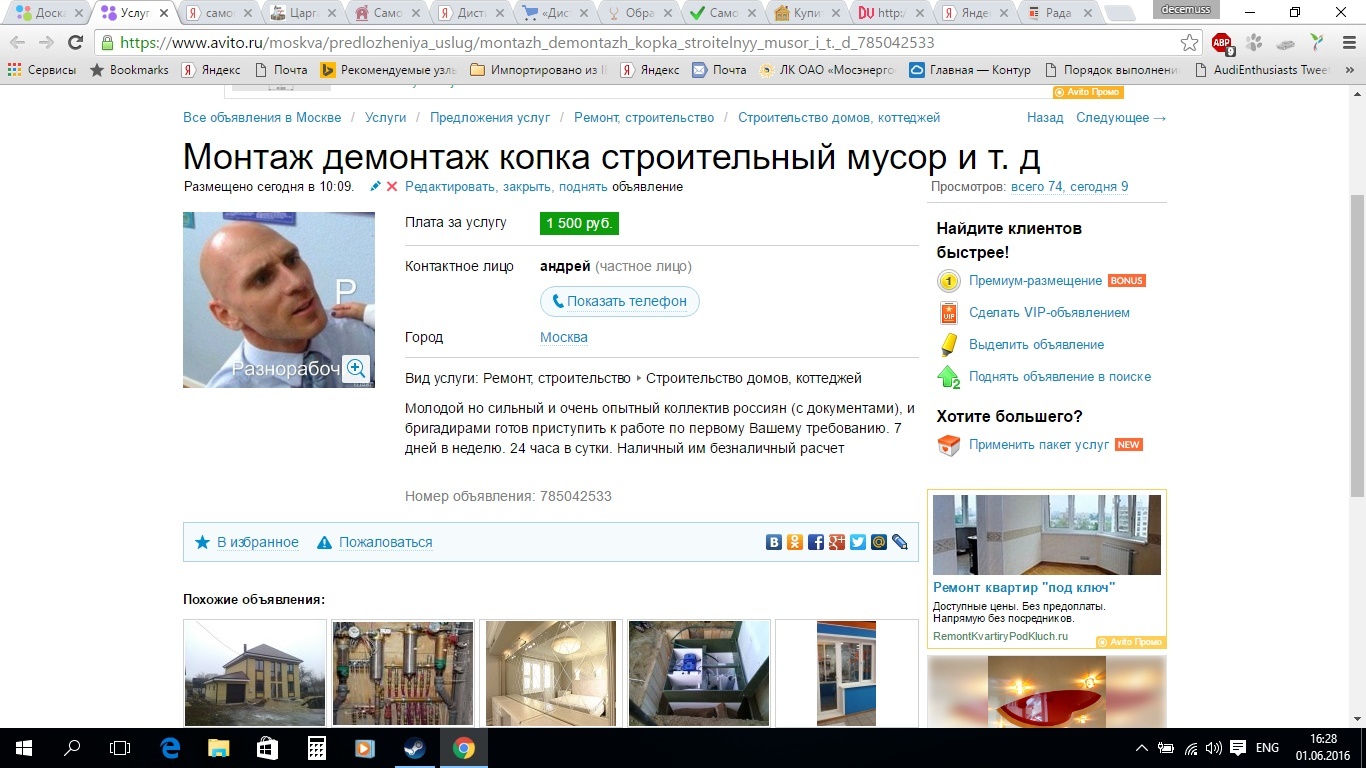Share the listing on Facebook

(x=816, y=542)
